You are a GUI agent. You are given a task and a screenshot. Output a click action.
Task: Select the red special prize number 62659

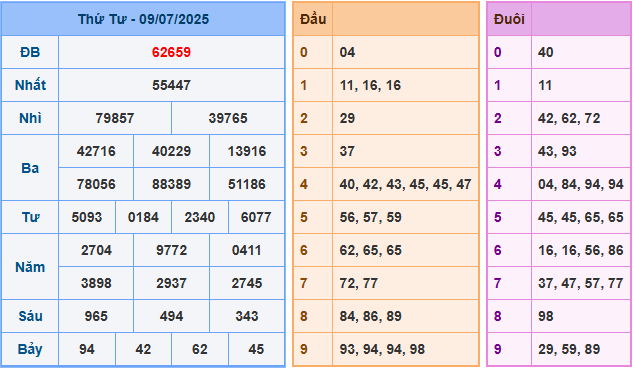coord(171,52)
